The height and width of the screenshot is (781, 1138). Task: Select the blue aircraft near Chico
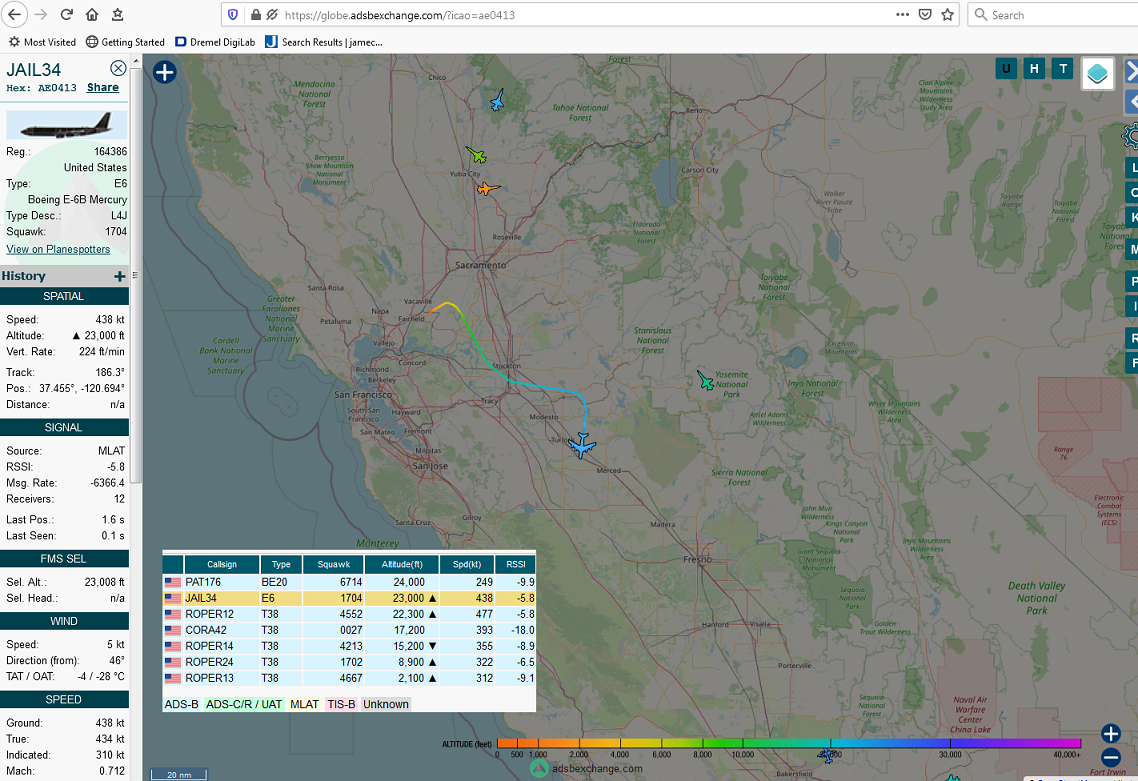497,100
